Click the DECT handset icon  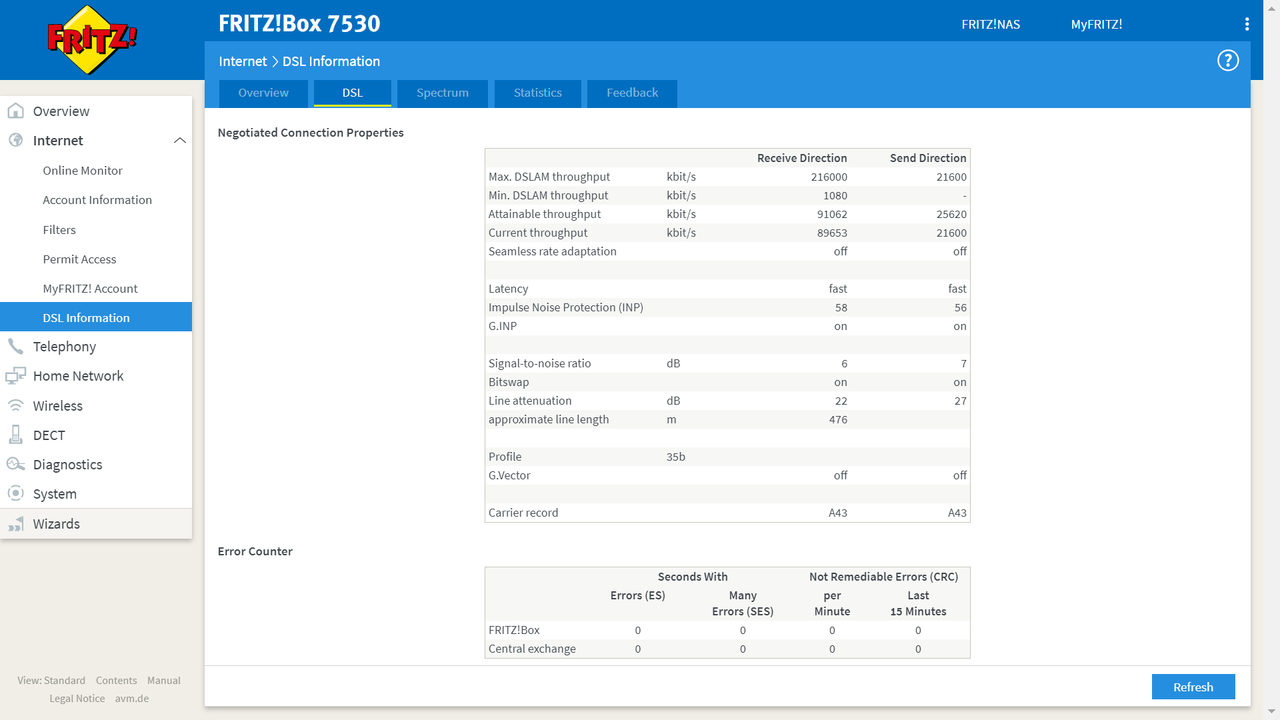[x=15, y=435]
